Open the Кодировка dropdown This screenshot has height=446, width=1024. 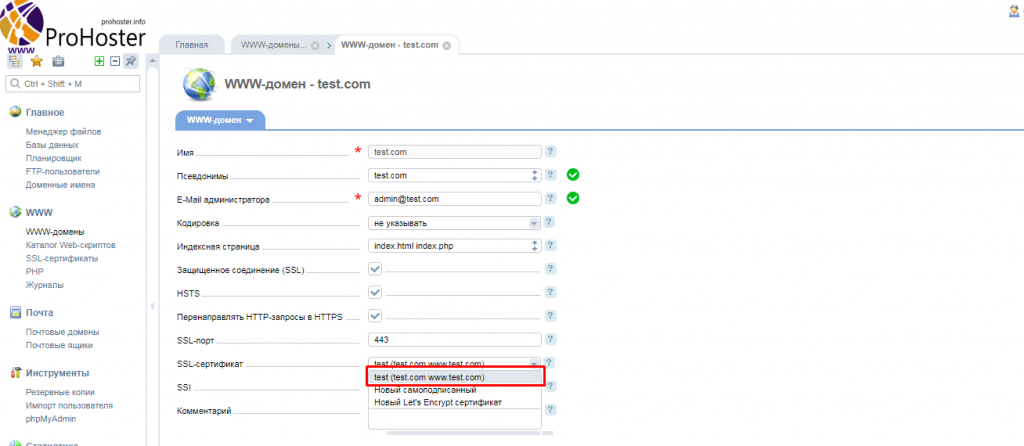[454, 222]
